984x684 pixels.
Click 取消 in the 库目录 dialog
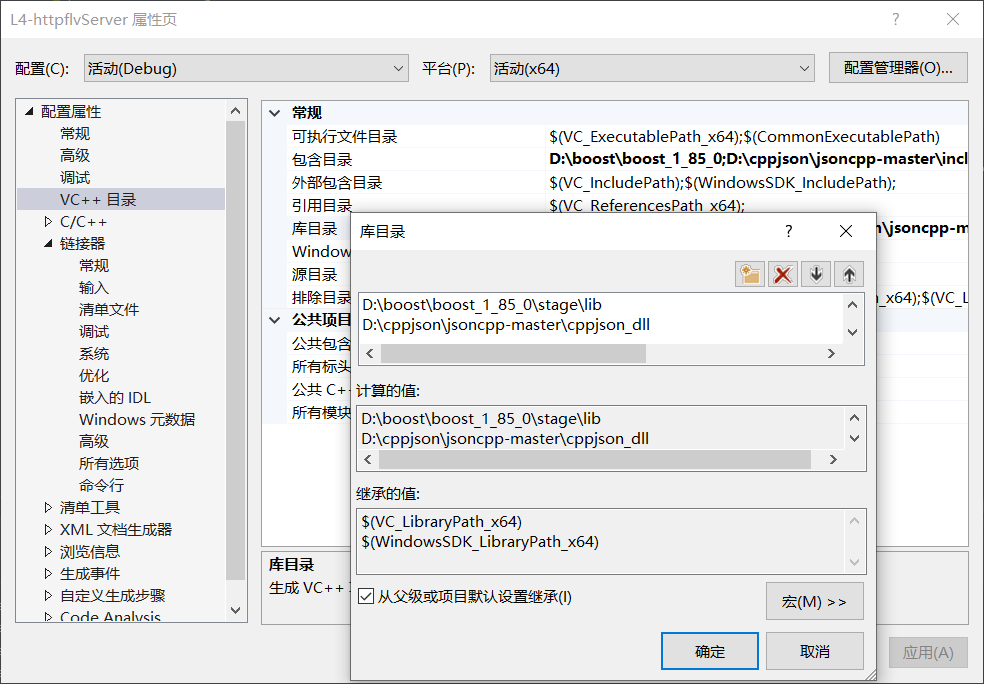(815, 651)
